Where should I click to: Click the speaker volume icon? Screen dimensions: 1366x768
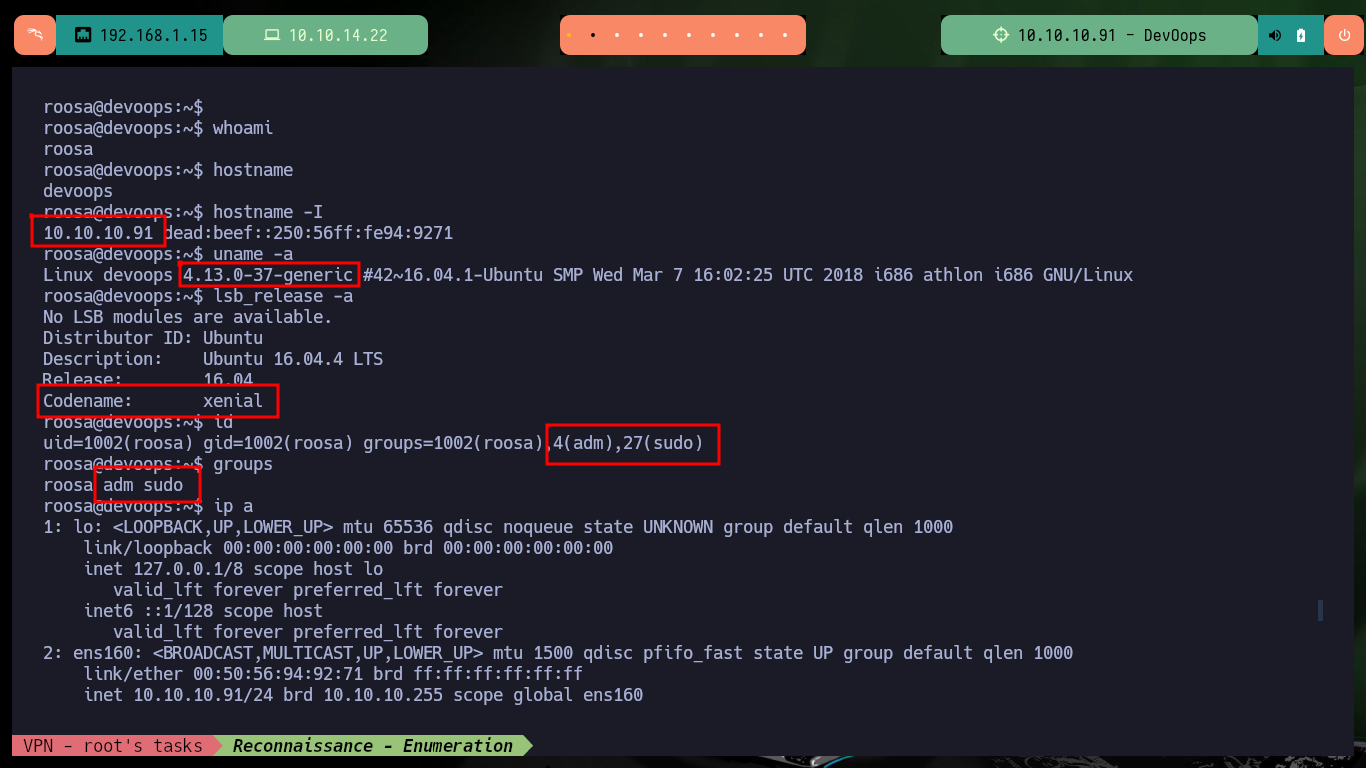pos(1275,35)
